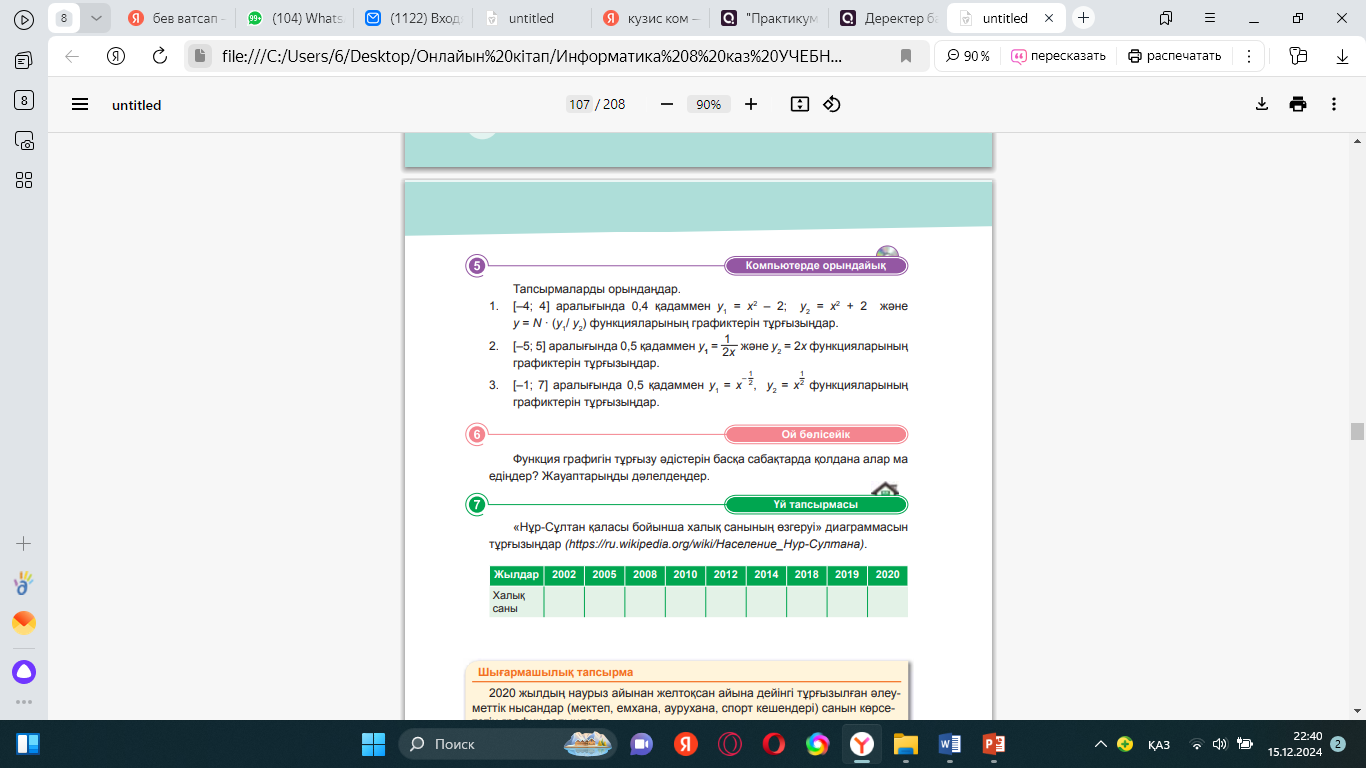Viewport: 1366px width, 768px height.
Task: Open the extension icon next to downloads
Action: point(1299,56)
